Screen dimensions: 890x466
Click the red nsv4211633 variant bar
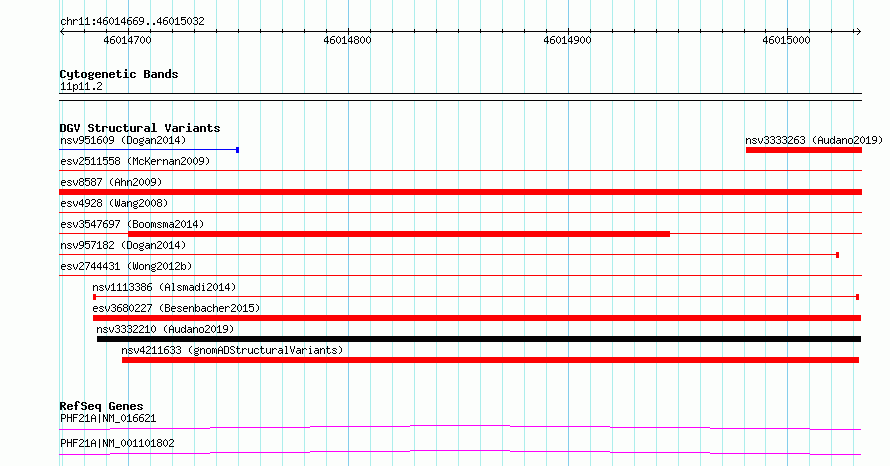click(490, 360)
